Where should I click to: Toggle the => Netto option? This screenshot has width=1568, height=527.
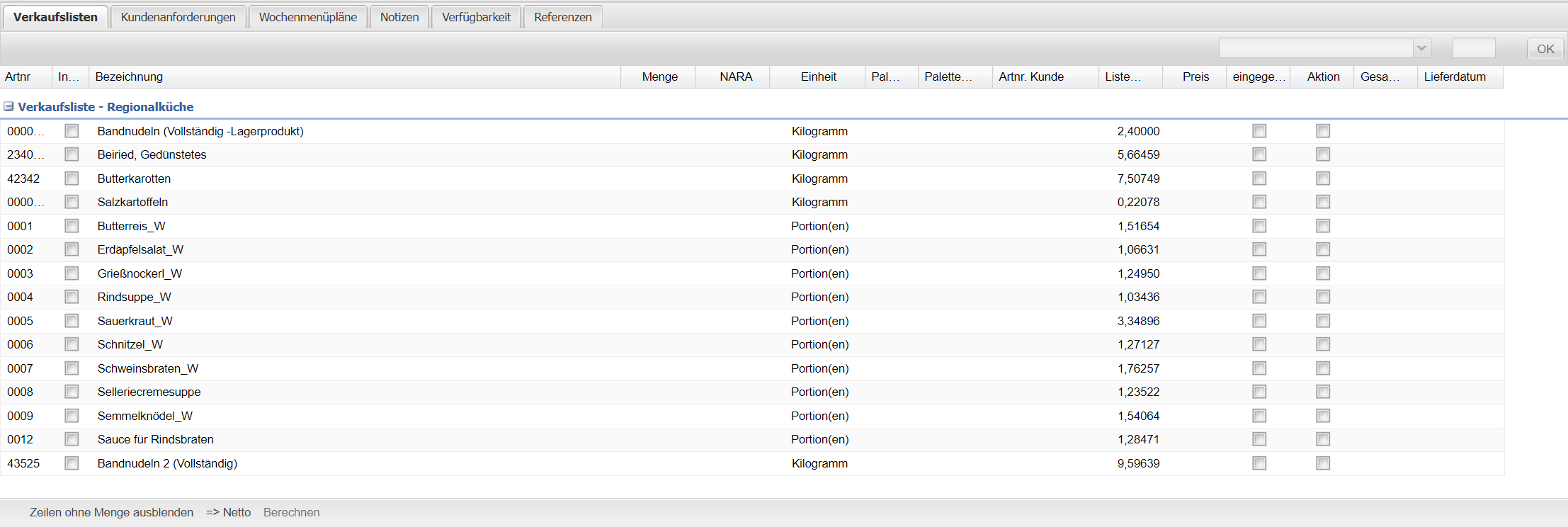pos(228,512)
